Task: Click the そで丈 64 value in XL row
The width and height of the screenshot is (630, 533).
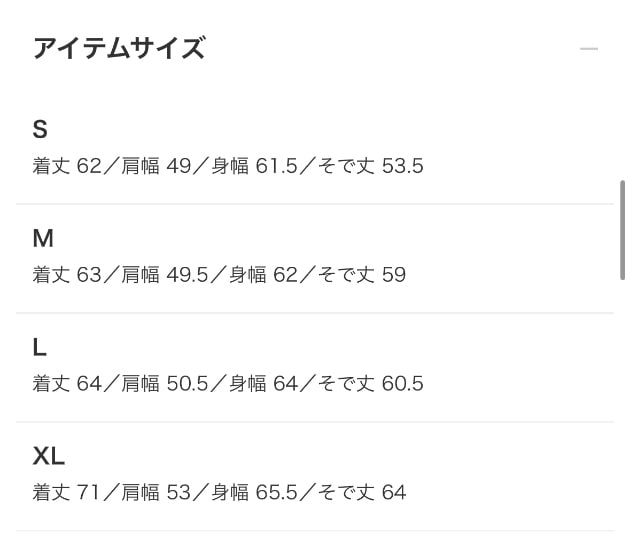Action: pyautogui.click(x=362, y=492)
